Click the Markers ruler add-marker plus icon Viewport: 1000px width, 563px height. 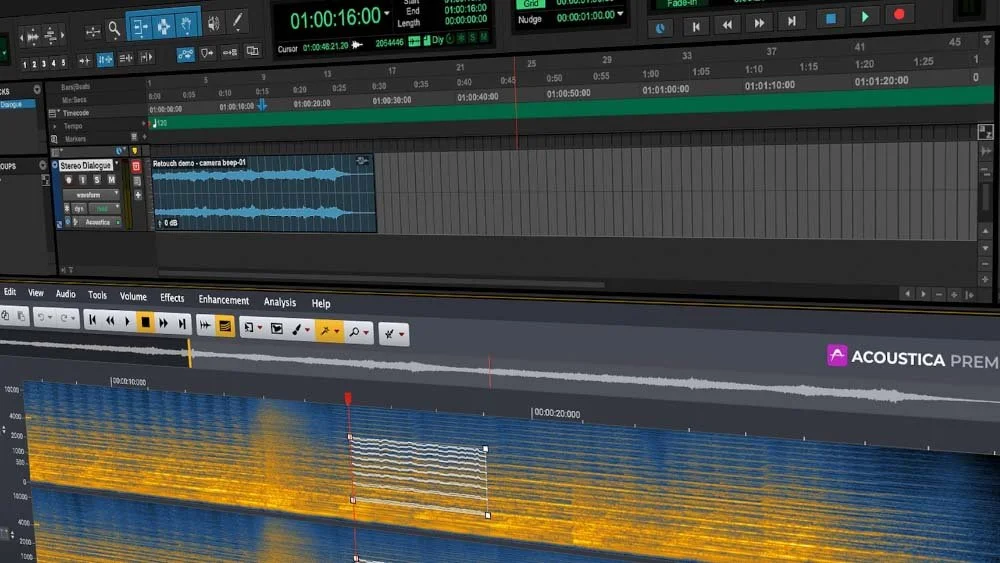[144, 136]
